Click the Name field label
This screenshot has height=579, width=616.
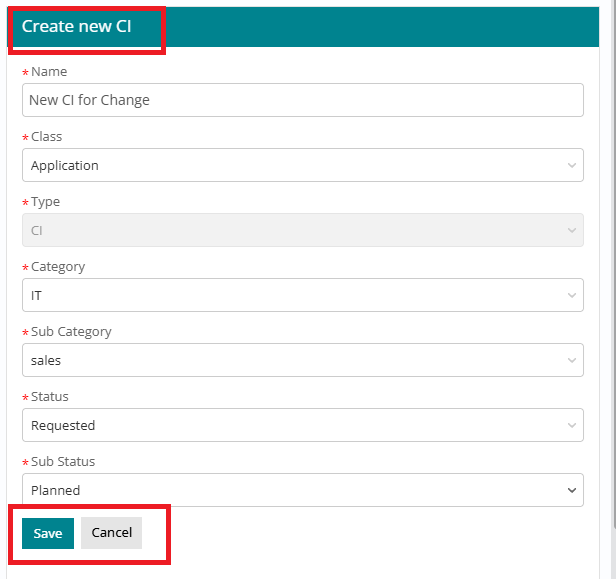(x=49, y=72)
